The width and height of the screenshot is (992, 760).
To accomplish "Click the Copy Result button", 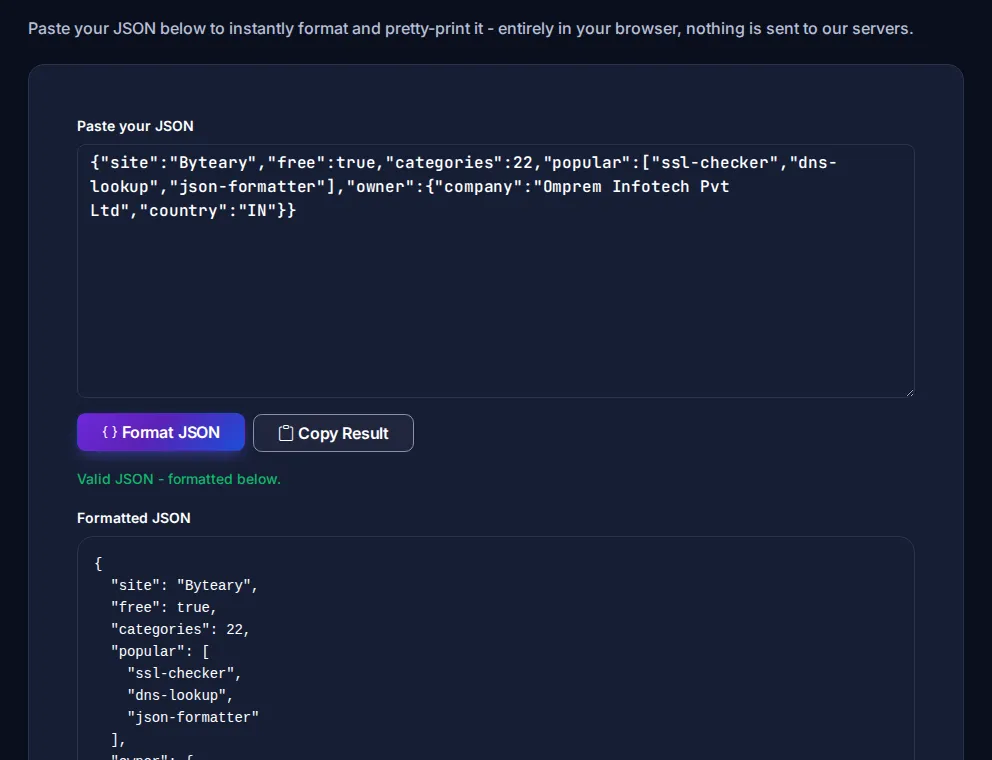I will click(x=333, y=433).
